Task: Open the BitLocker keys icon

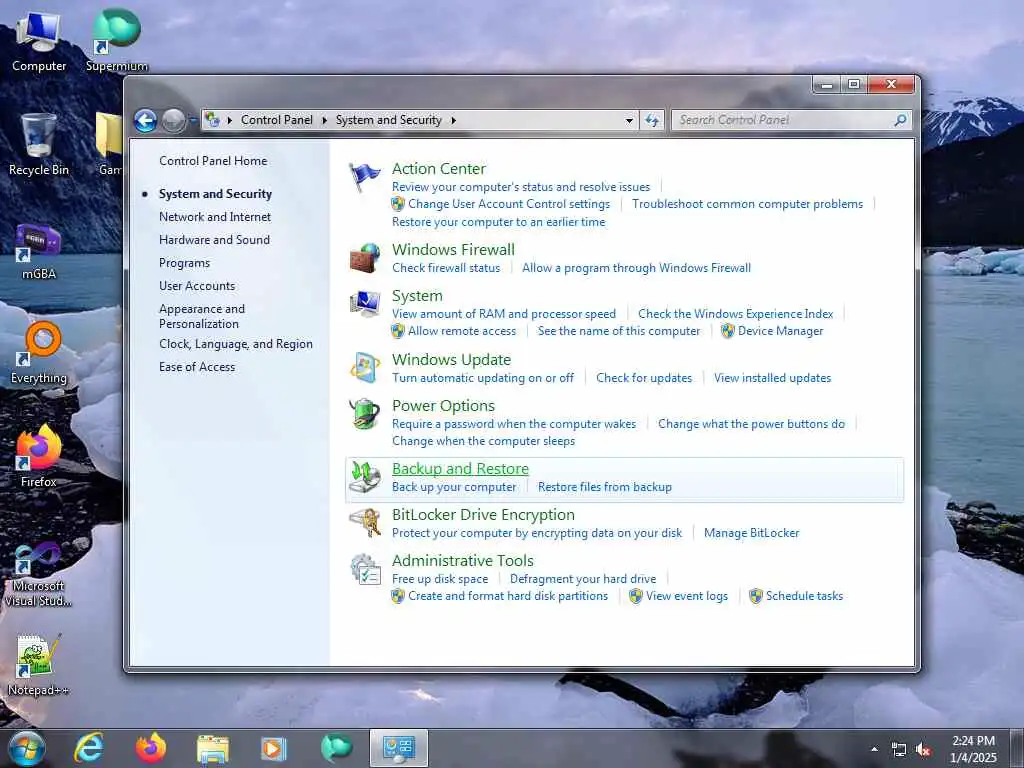Action: 364,523
